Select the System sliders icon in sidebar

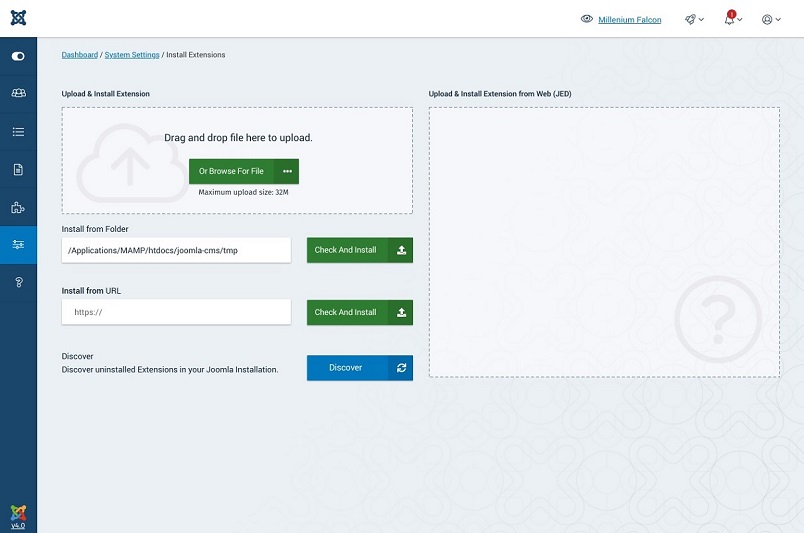coord(18,245)
